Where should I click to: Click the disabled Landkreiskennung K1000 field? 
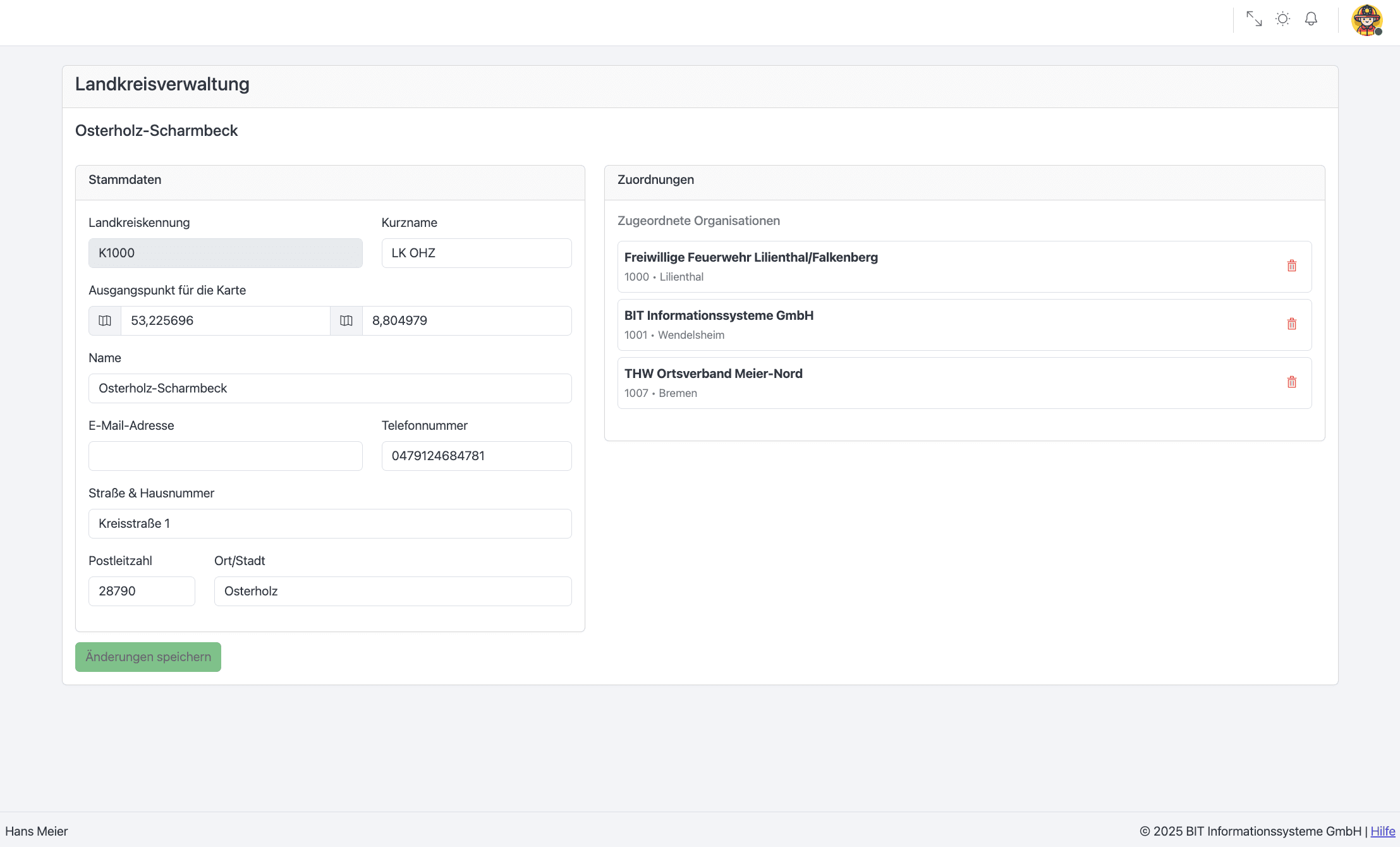(225, 253)
